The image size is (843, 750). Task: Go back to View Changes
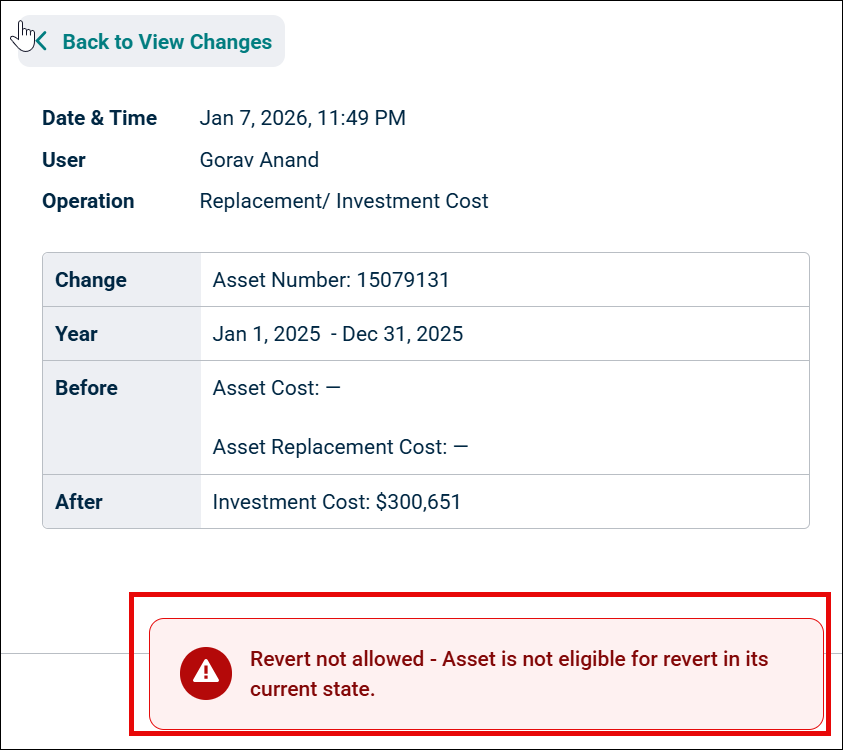(152, 41)
